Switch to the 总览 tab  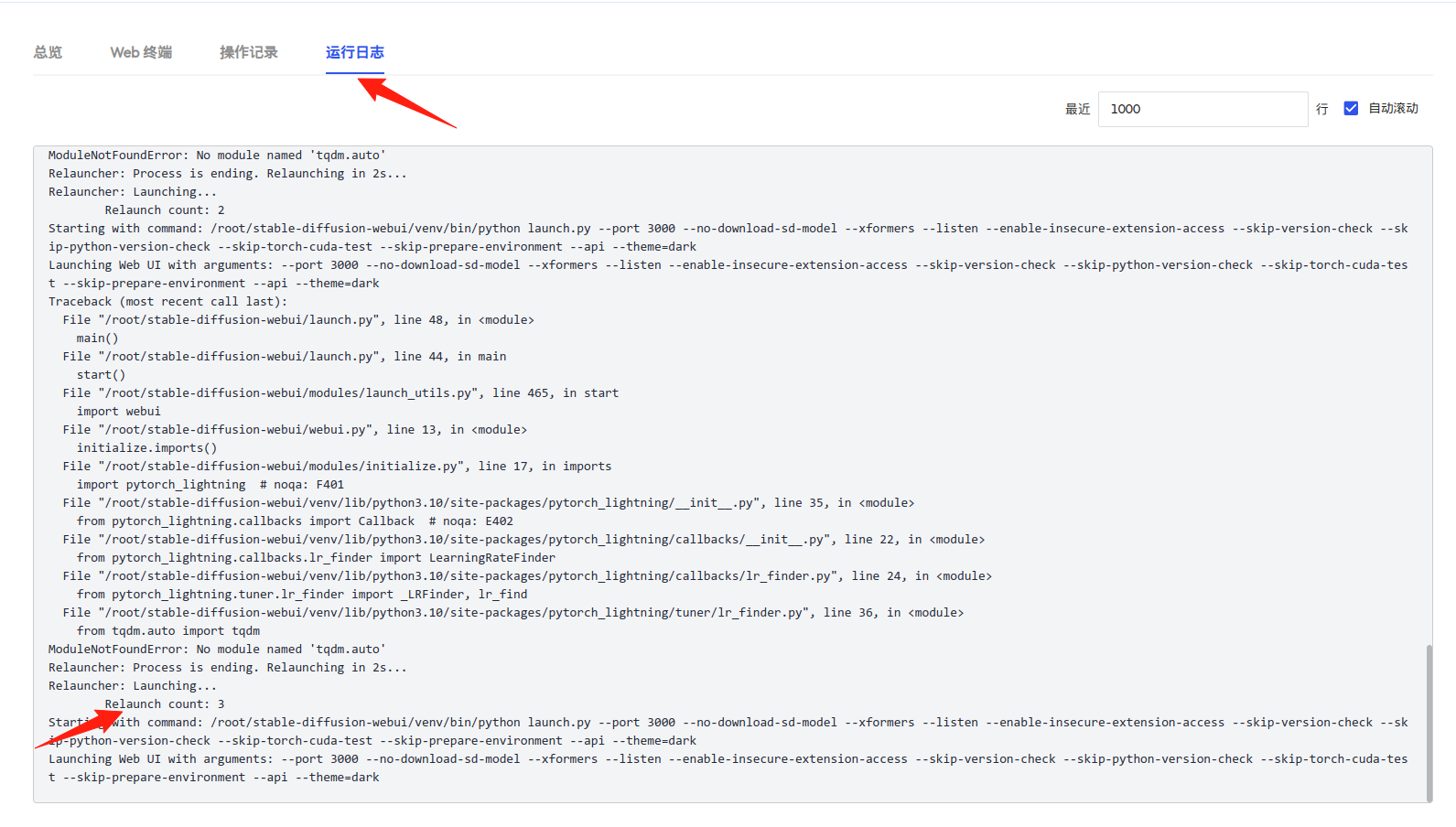pos(48,52)
